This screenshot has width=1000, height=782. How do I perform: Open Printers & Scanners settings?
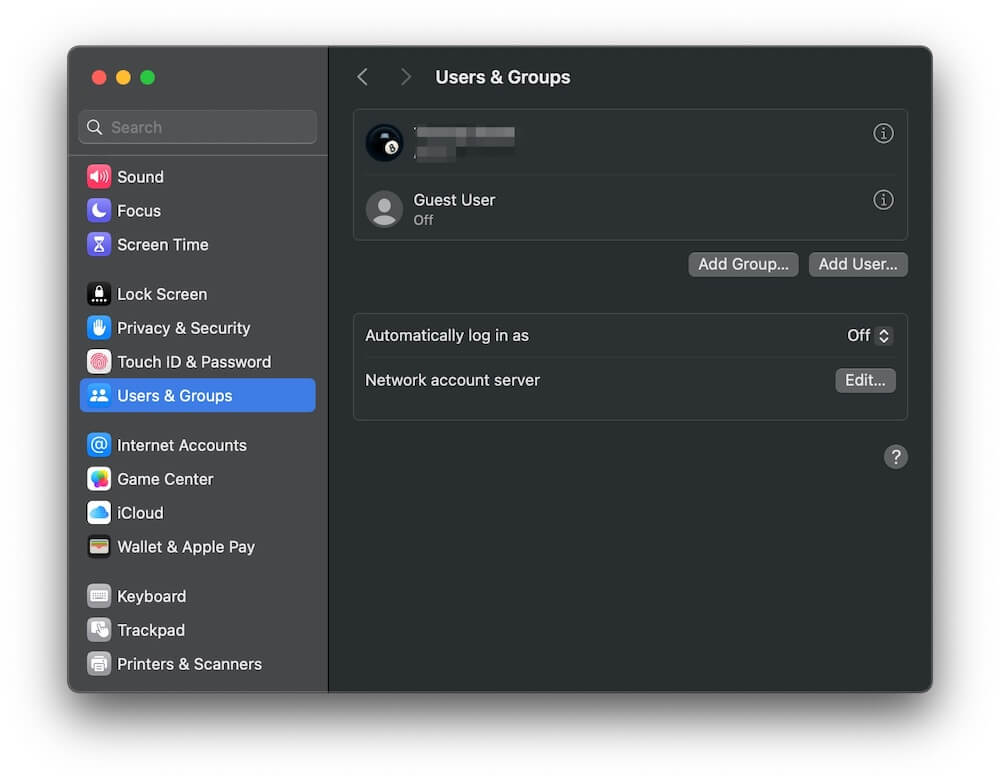point(197,663)
